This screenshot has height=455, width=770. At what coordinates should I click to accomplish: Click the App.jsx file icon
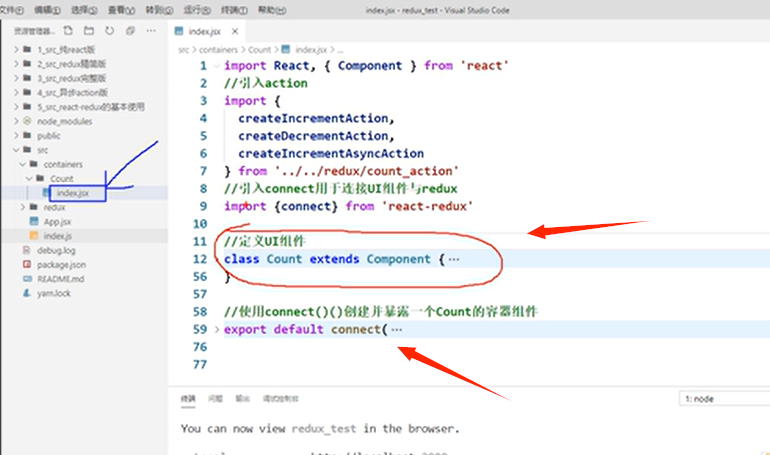[x=34, y=221]
